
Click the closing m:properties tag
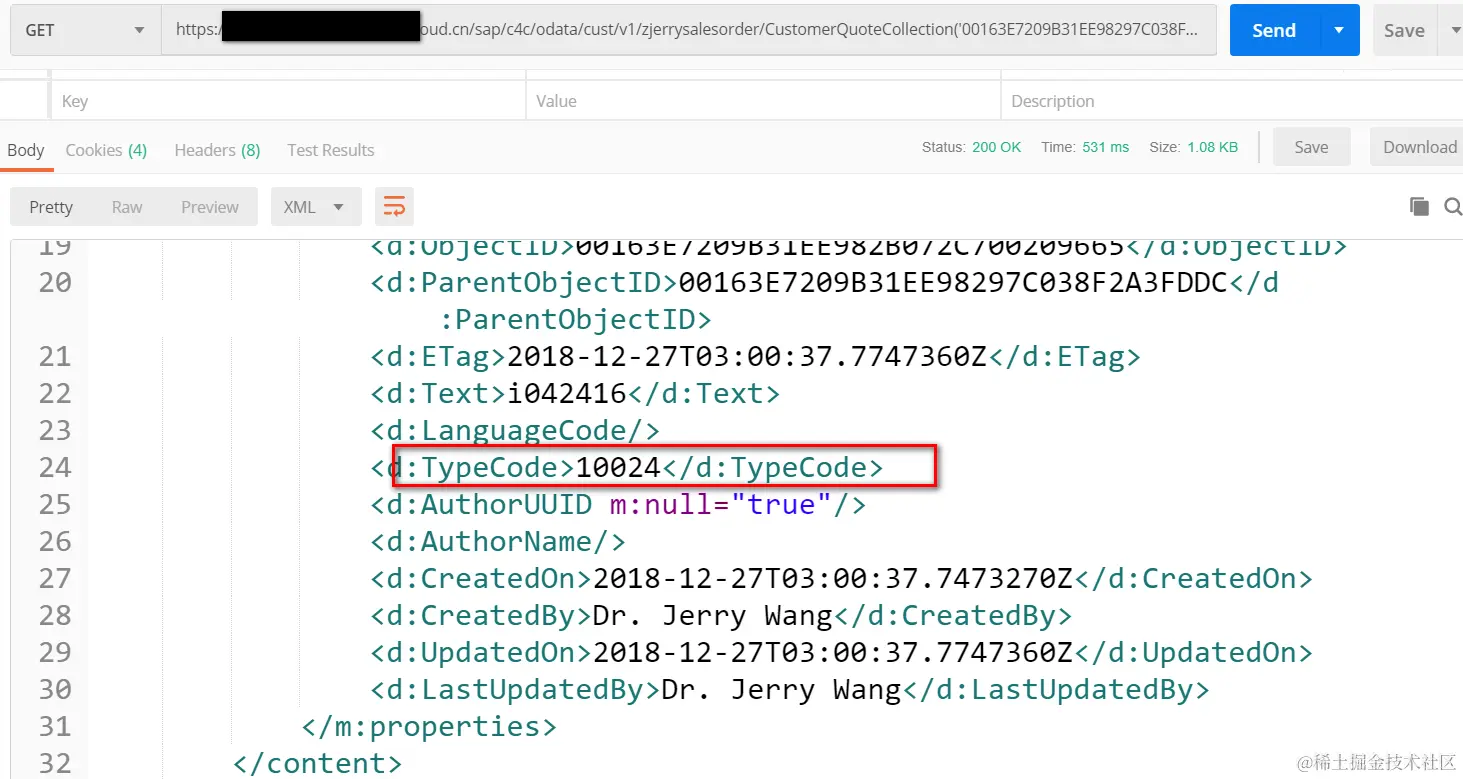pyautogui.click(x=429, y=726)
